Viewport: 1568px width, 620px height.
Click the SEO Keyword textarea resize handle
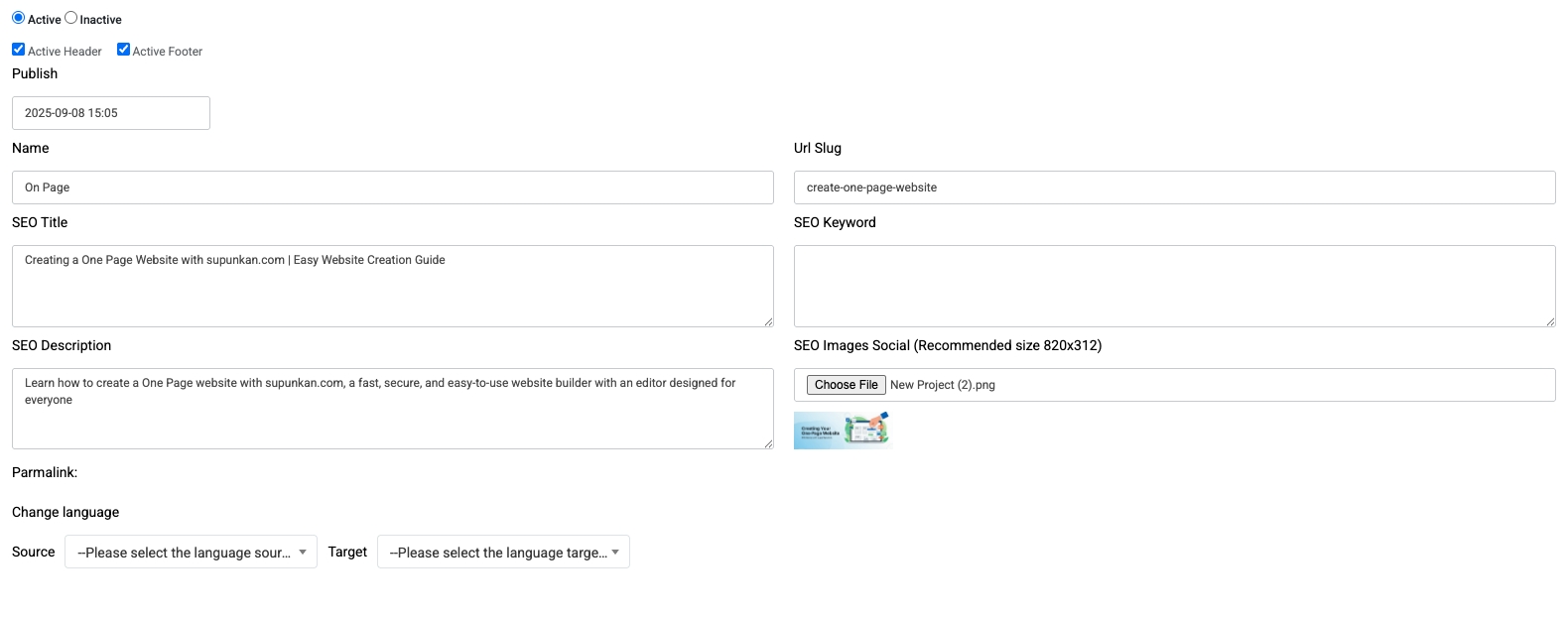tap(1550, 321)
